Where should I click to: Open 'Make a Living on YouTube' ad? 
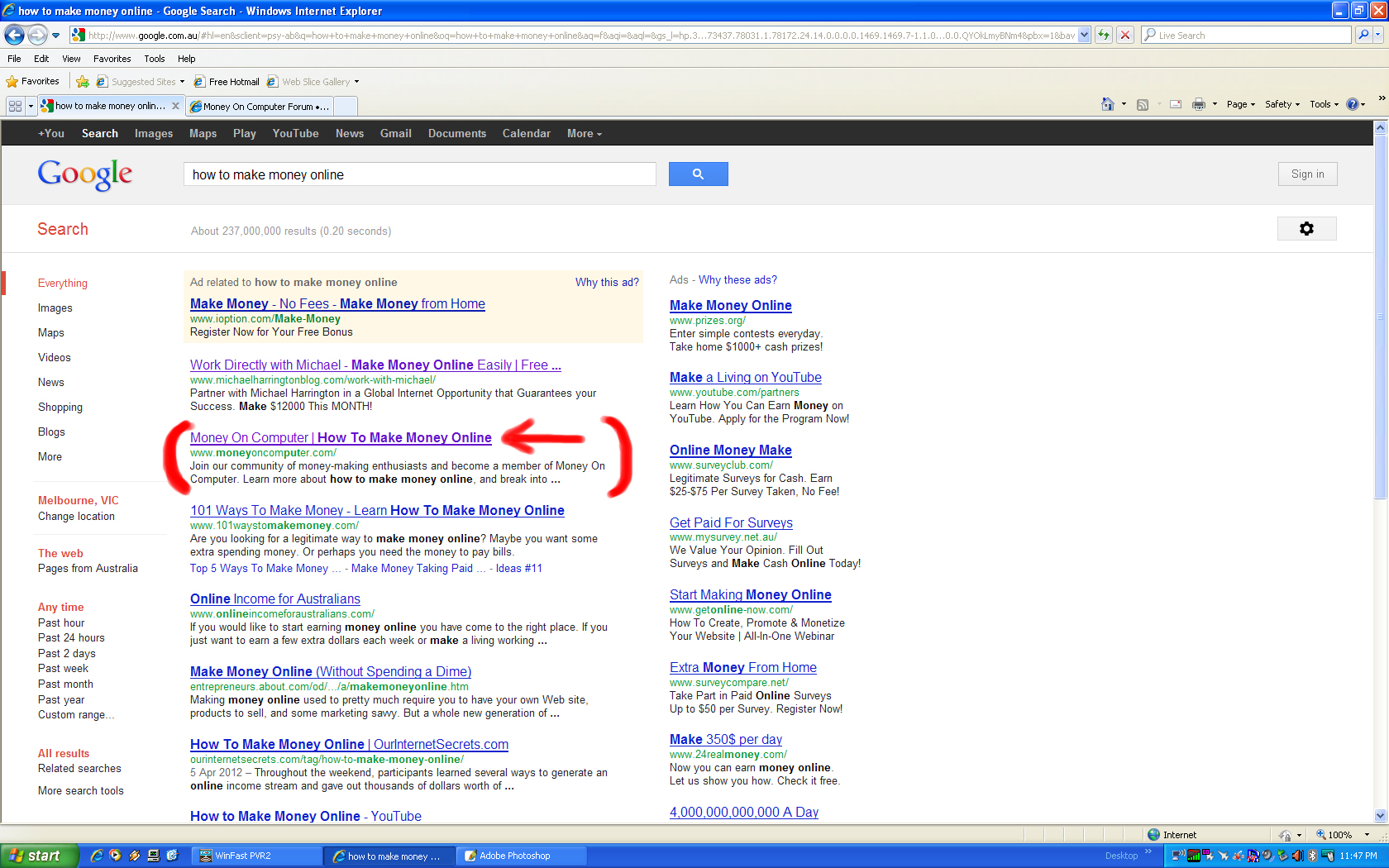pyautogui.click(x=746, y=377)
